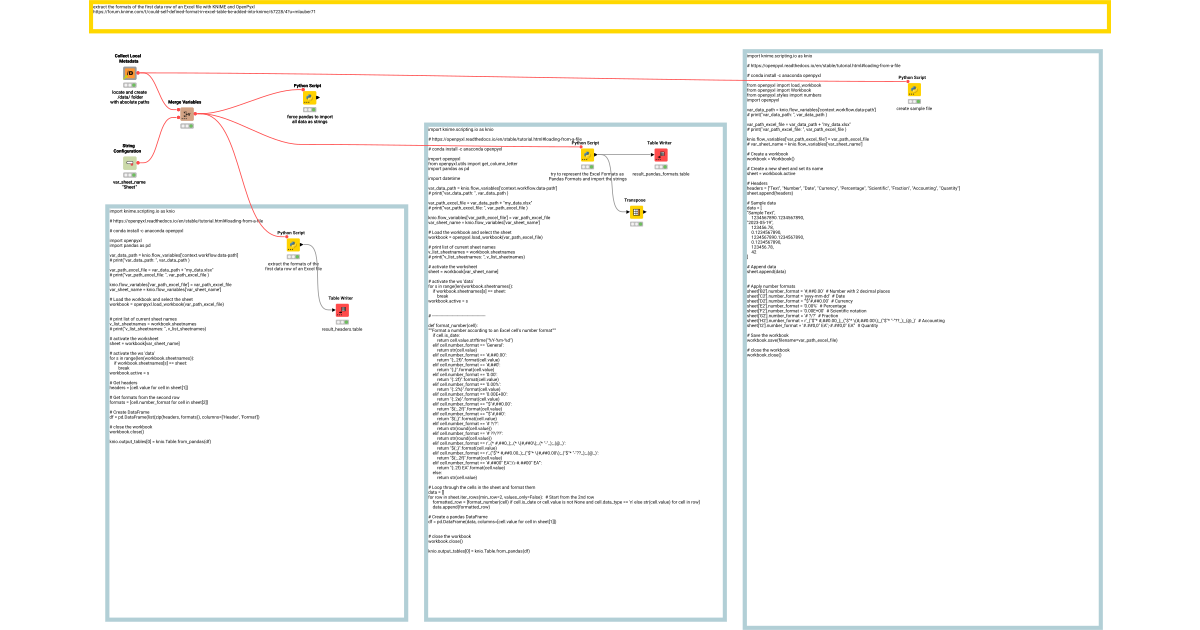Viewport: 1200px width, 630px height.
Task: Click the 'result_headers table' node label
Action: [341, 329]
